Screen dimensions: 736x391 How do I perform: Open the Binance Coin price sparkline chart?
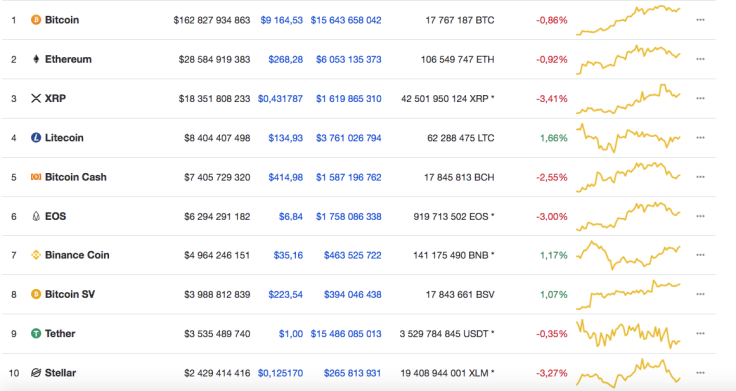pos(628,255)
